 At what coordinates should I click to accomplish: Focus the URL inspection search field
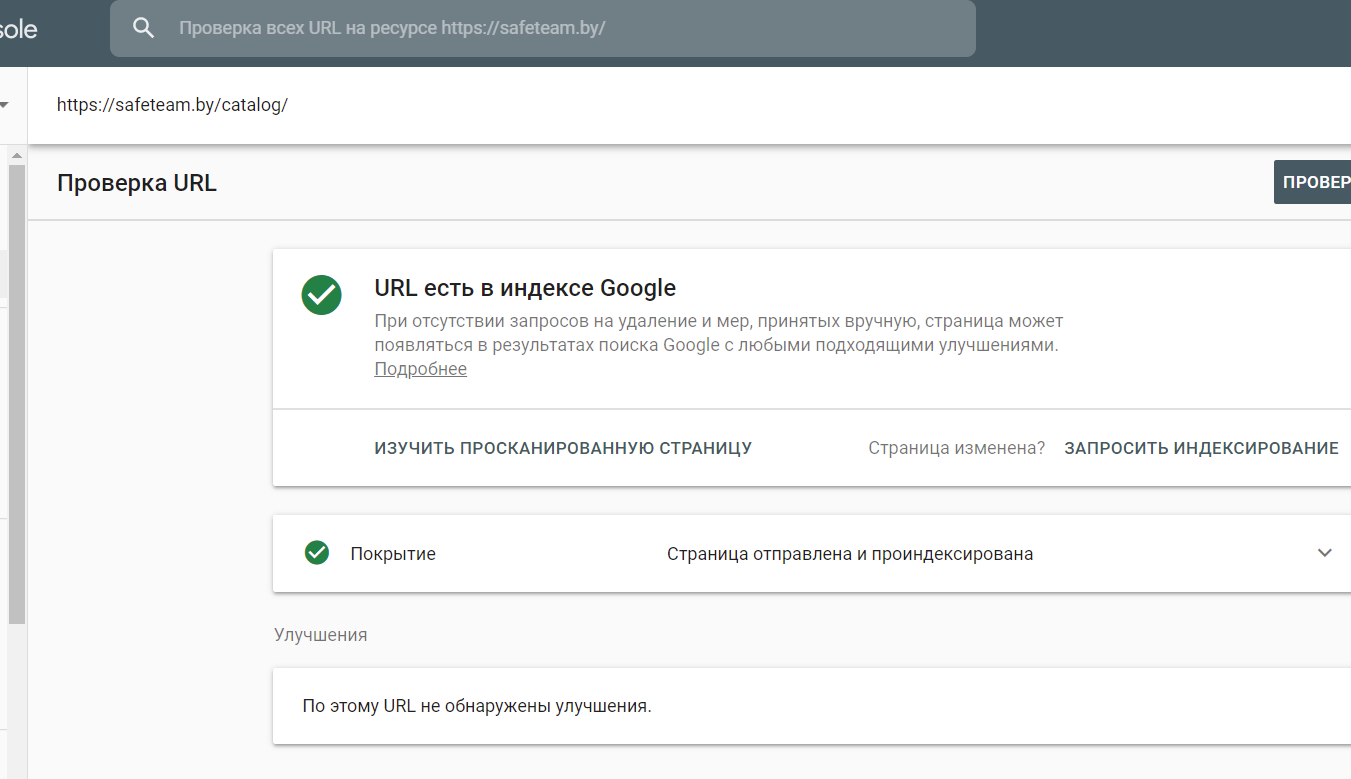[x=542, y=28]
